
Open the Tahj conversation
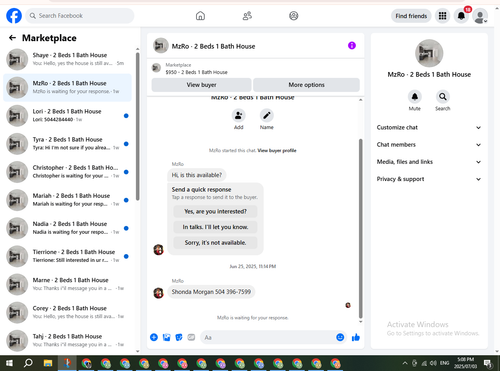click(68, 340)
